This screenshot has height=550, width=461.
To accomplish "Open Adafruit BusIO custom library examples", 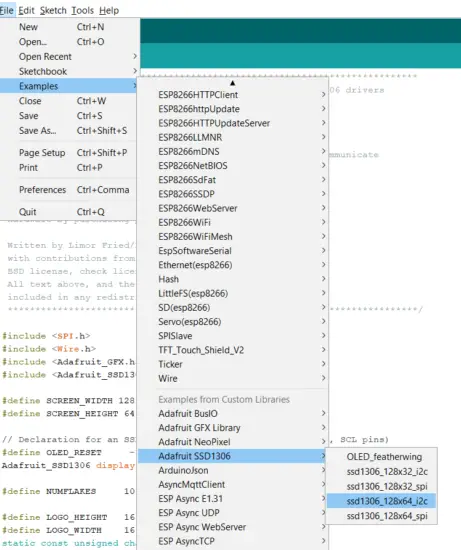I will pyautogui.click(x=233, y=414).
